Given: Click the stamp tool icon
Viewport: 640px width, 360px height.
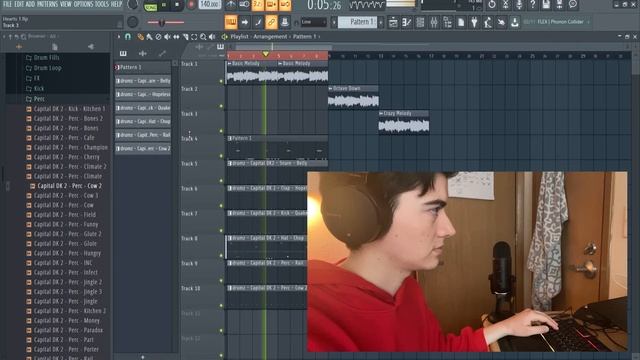Looking at the screenshot, I should tap(285, 22).
